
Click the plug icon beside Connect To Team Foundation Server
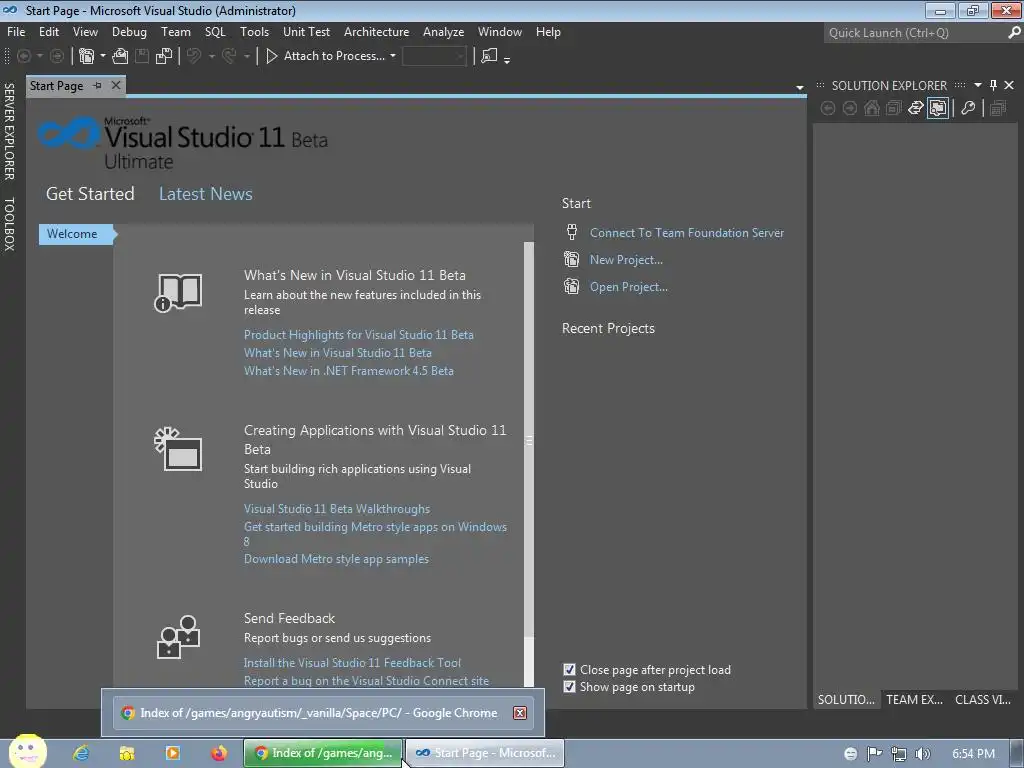(x=571, y=232)
